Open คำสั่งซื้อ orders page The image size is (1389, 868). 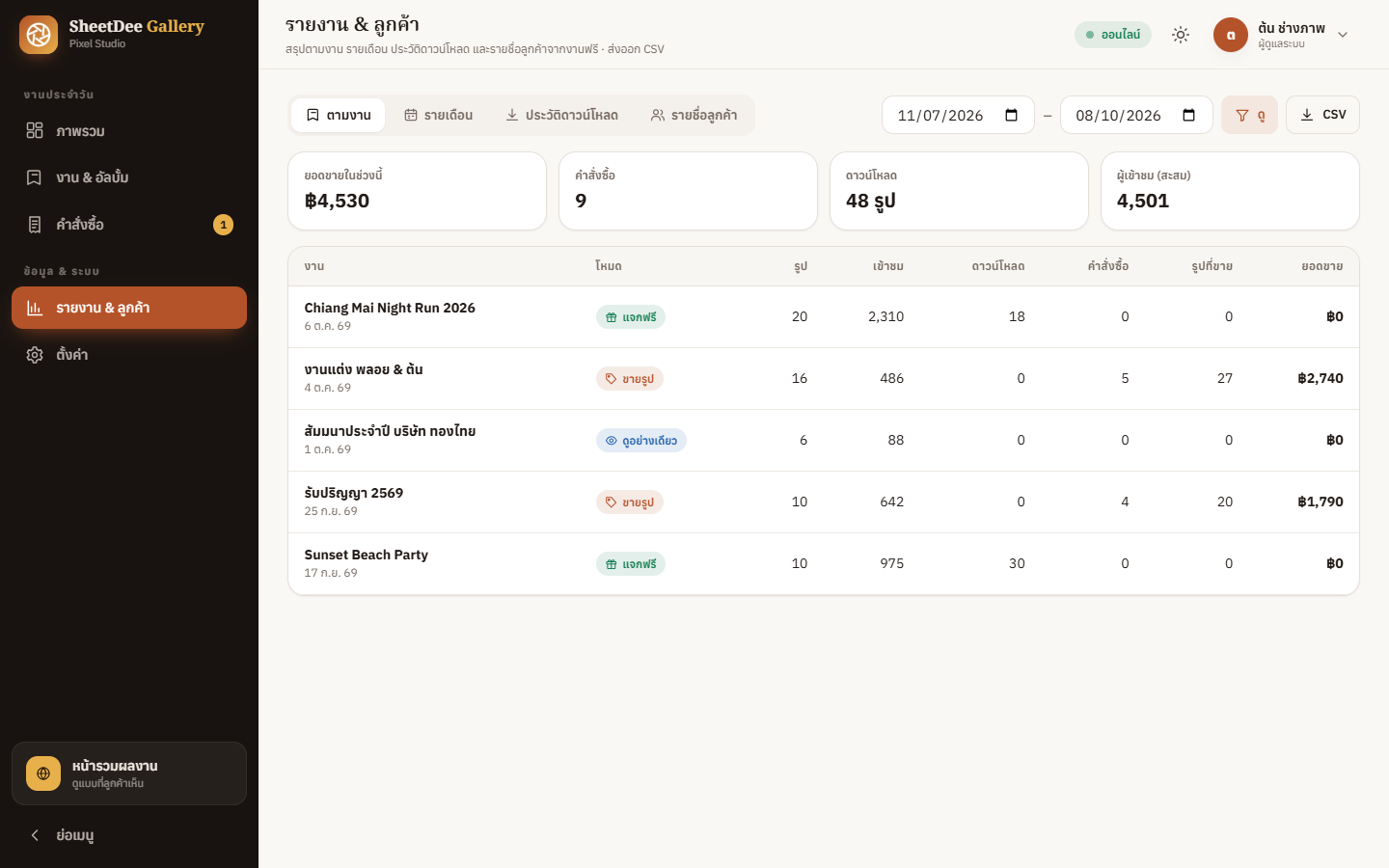[129, 225]
